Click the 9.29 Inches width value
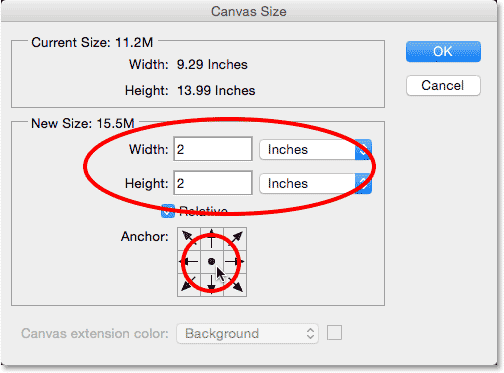Viewport: 504px width, 373px height. 212,64
